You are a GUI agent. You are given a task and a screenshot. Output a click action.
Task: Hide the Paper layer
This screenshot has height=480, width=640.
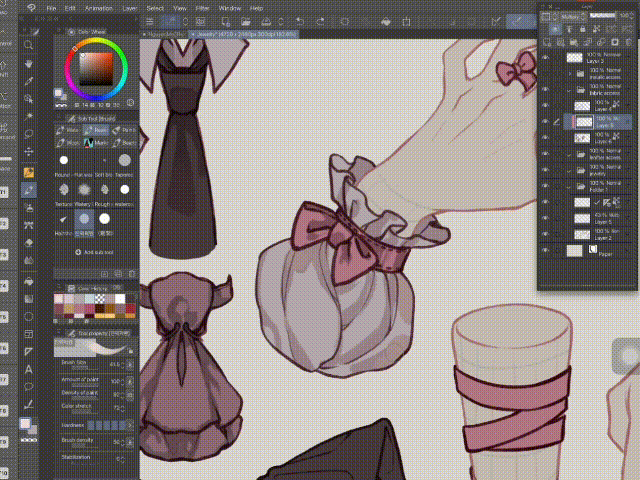point(545,251)
